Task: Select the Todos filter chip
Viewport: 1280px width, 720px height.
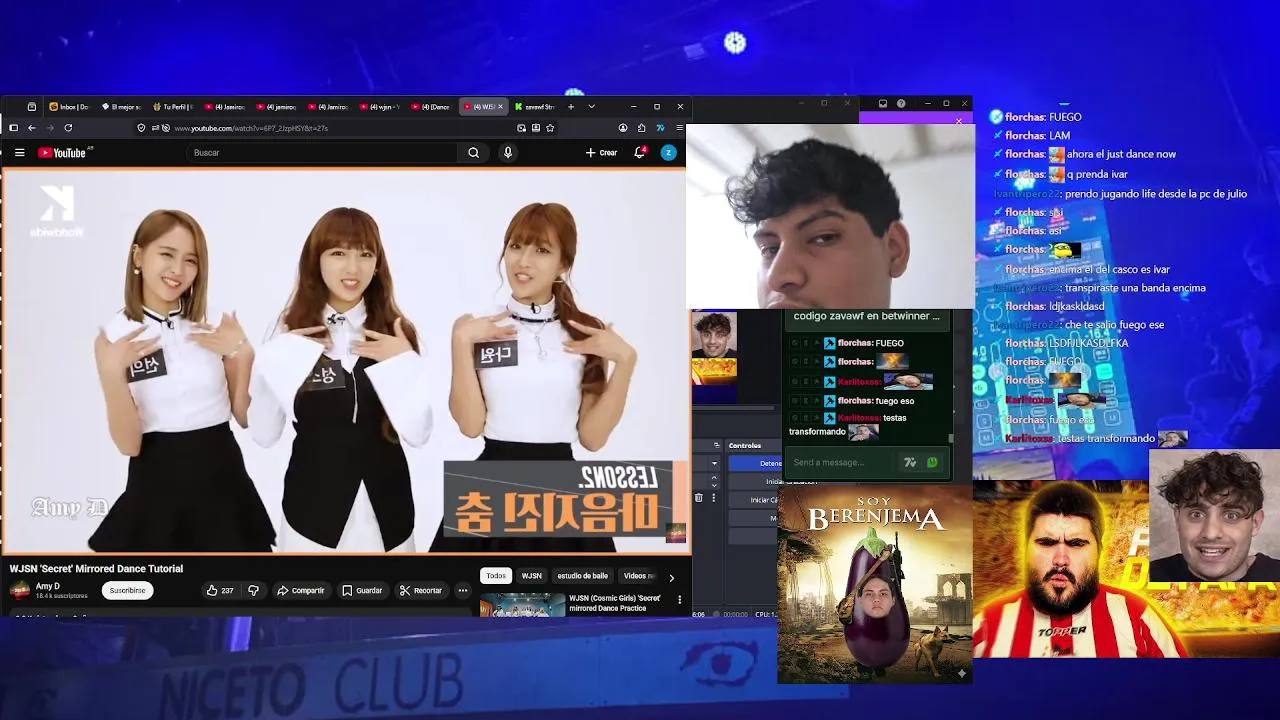Action: point(496,576)
